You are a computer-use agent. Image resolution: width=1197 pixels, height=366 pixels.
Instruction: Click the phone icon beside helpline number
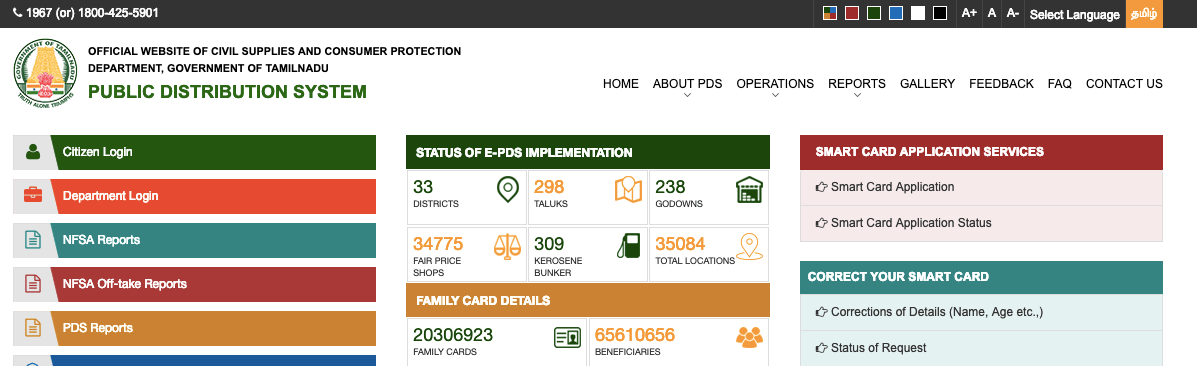click(18, 14)
